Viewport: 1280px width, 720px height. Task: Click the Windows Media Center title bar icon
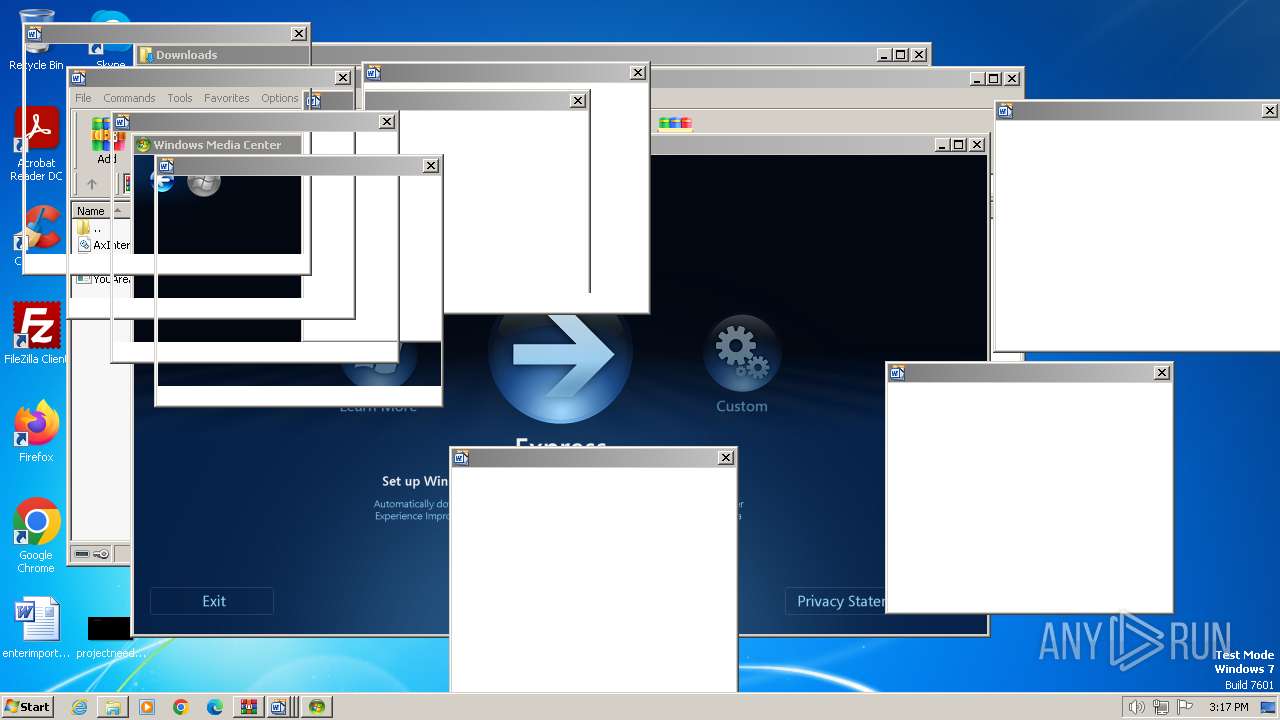point(143,145)
